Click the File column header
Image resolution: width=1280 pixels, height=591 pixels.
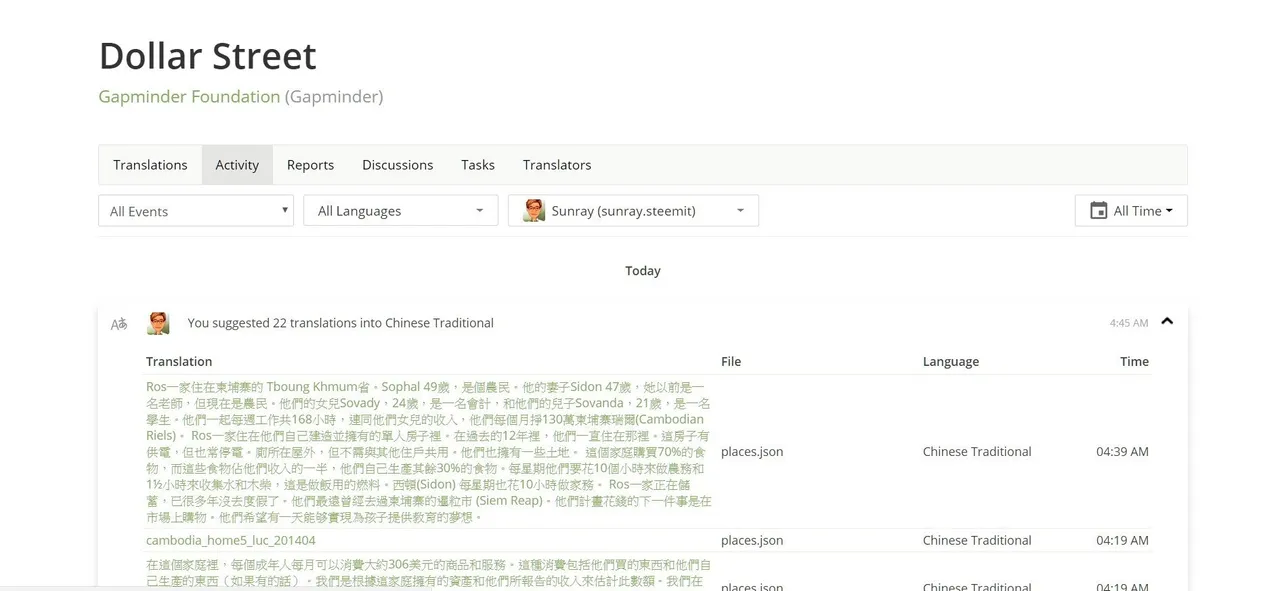[x=731, y=362]
